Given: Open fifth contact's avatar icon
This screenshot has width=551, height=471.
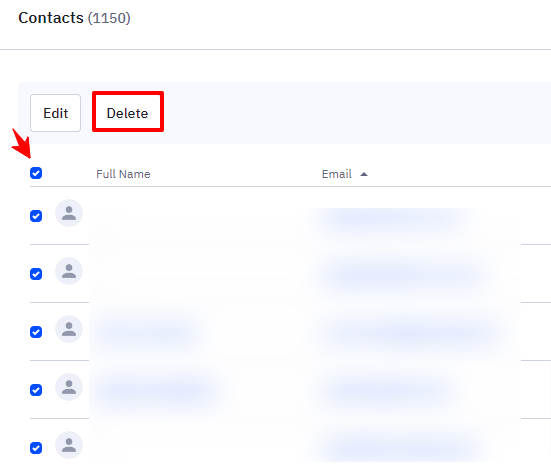Looking at the screenshot, I should click(69, 445).
